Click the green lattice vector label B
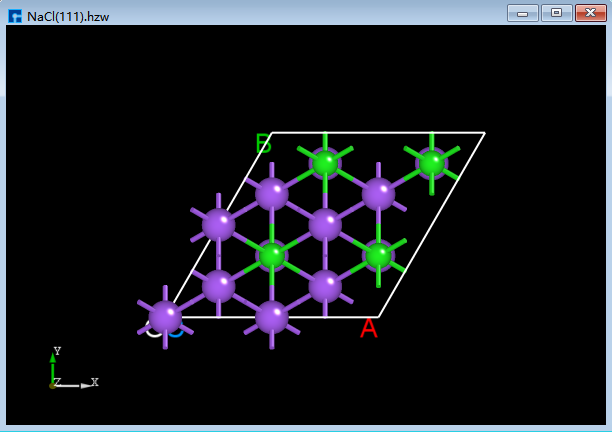This screenshot has width=612, height=432. pyautogui.click(x=263, y=143)
